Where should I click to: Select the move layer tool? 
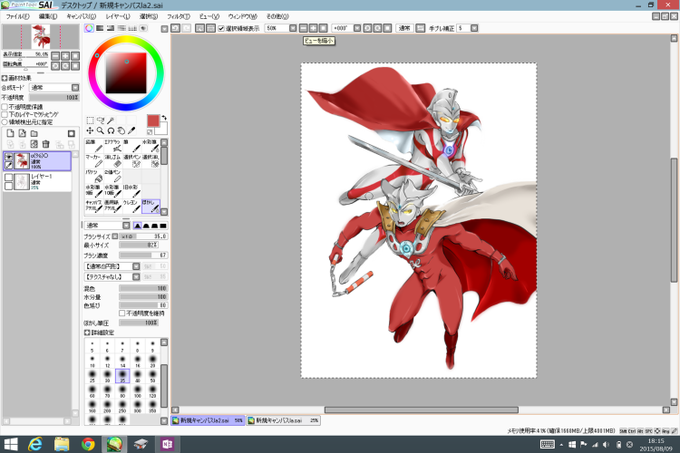tap(90, 130)
